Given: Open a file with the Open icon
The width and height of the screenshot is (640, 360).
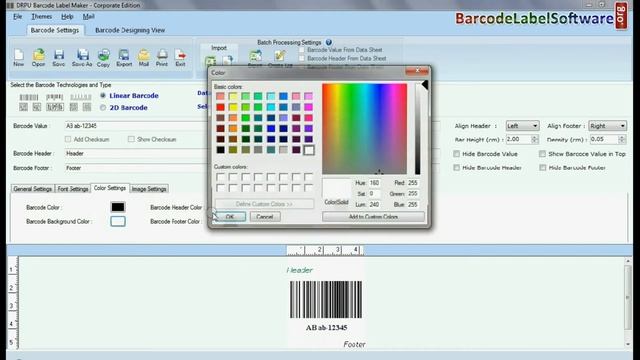Looking at the screenshot, I should [x=38, y=58].
